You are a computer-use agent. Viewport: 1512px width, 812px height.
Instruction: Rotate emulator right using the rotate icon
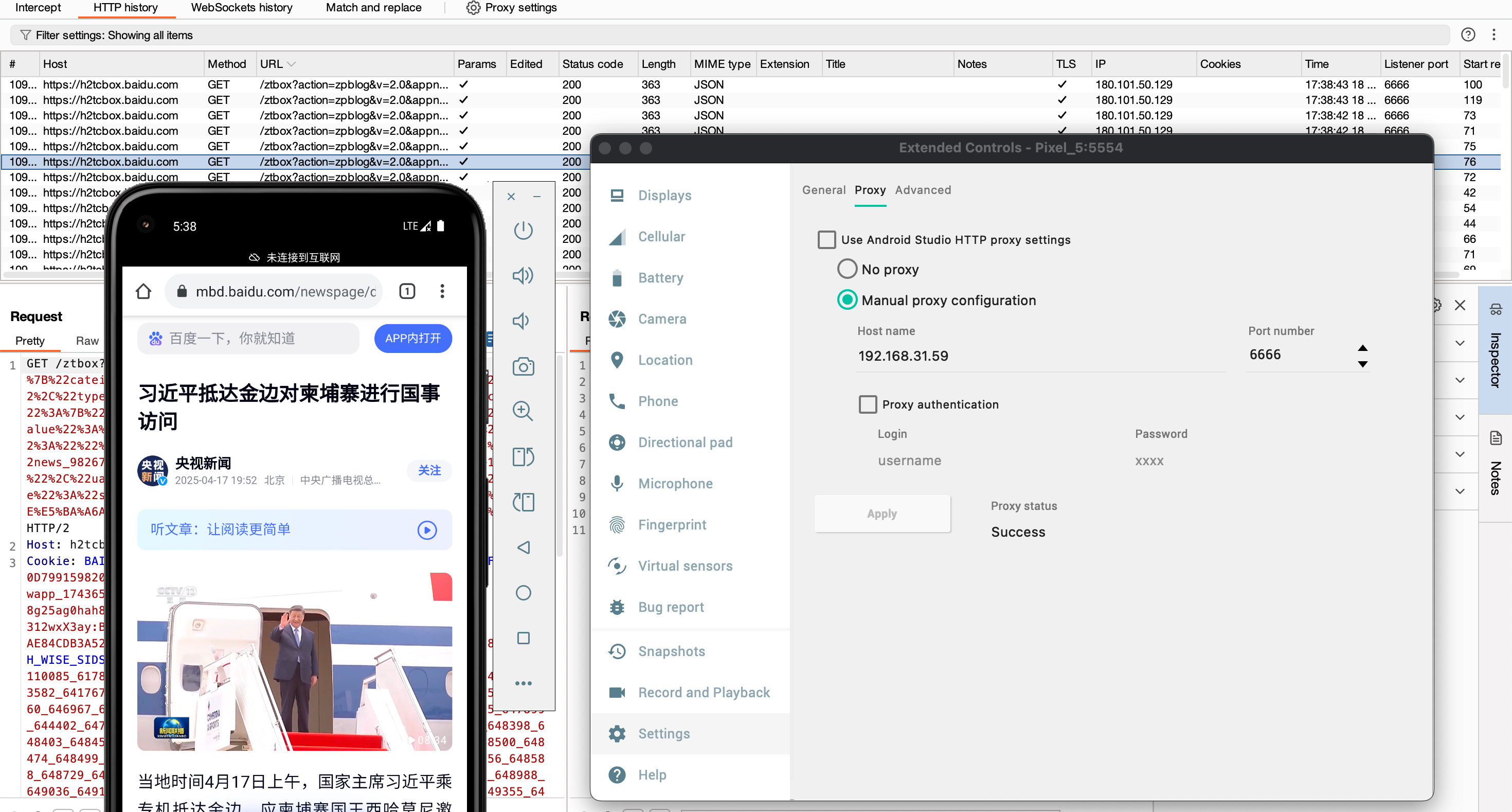point(523,502)
